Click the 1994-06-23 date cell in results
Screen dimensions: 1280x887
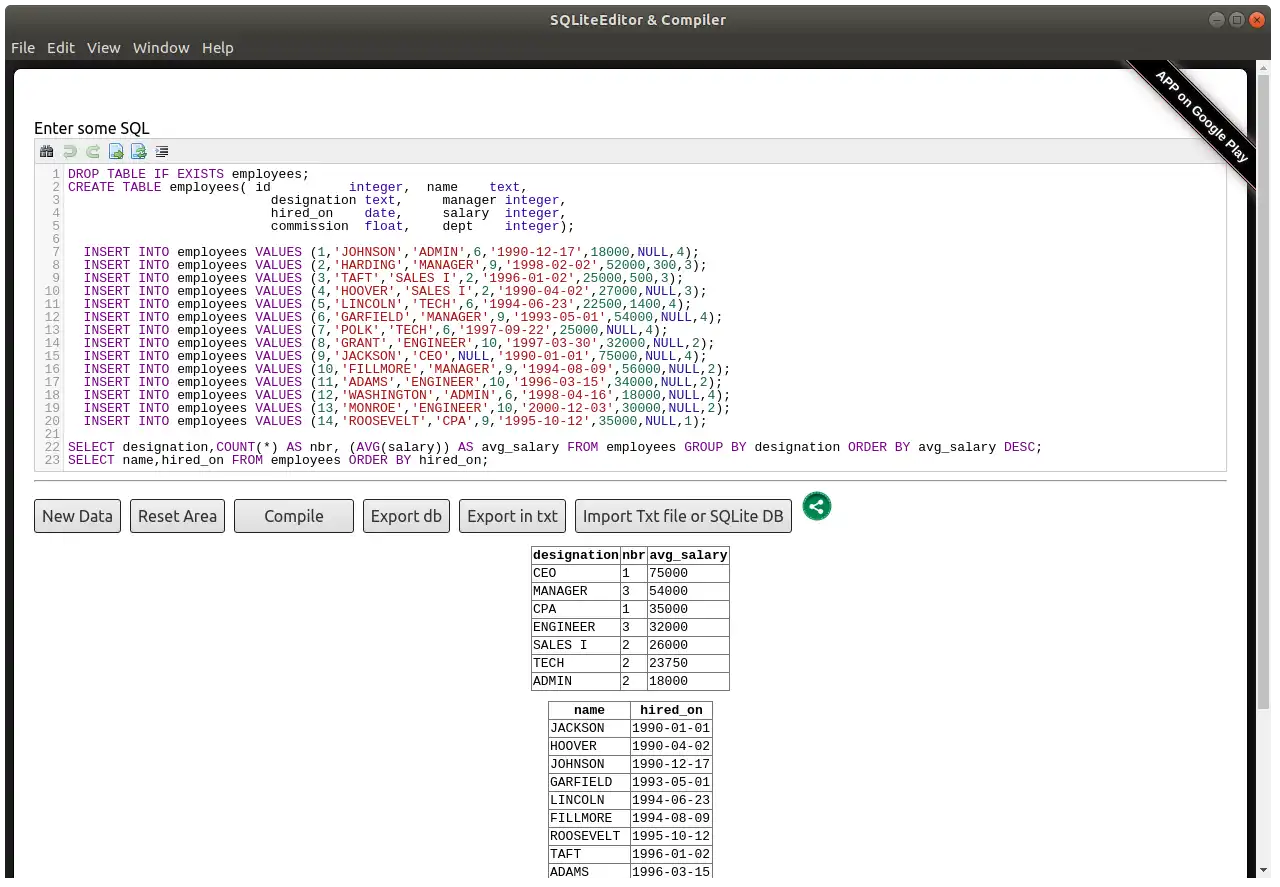click(x=671, y=800)
